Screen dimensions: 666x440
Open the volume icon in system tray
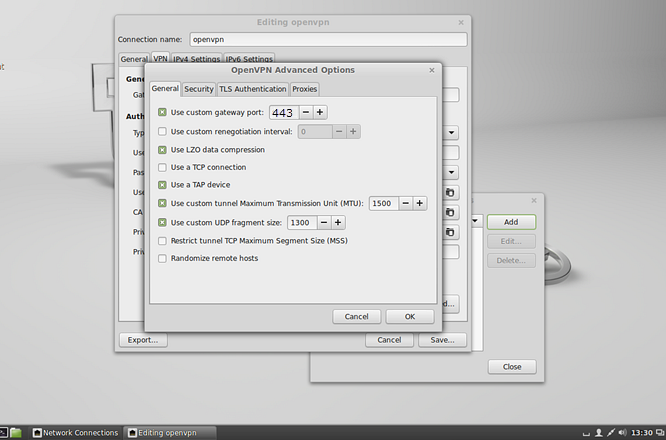coord(622,433)
